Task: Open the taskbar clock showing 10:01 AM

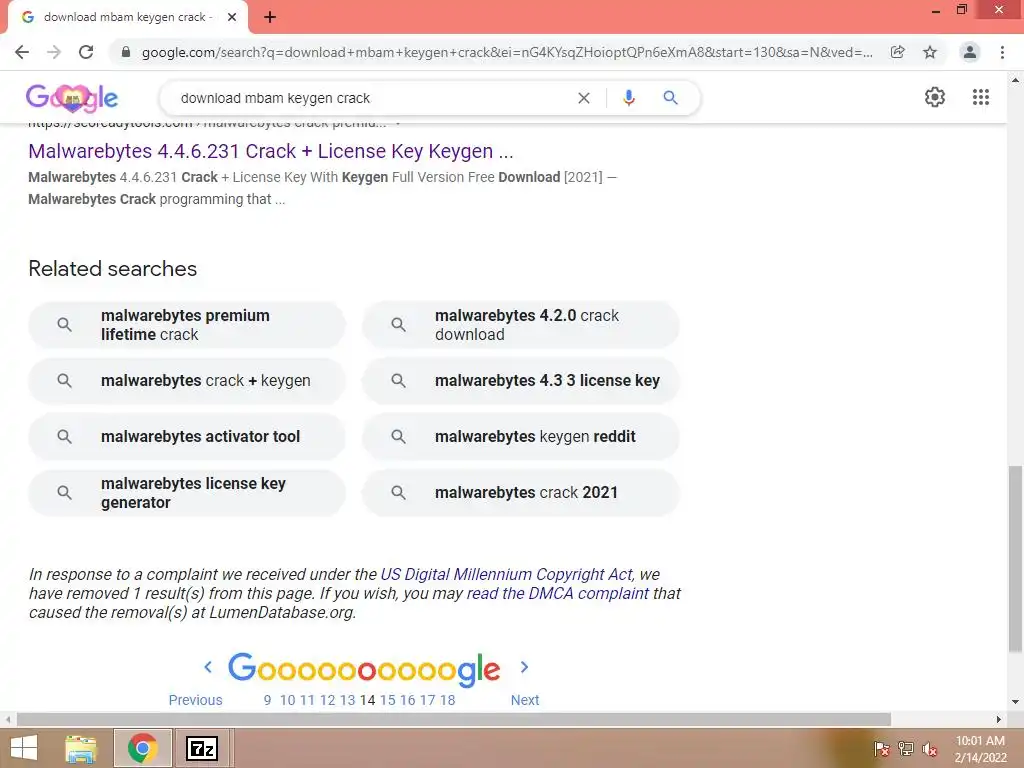Action: (x=980, y=749)
